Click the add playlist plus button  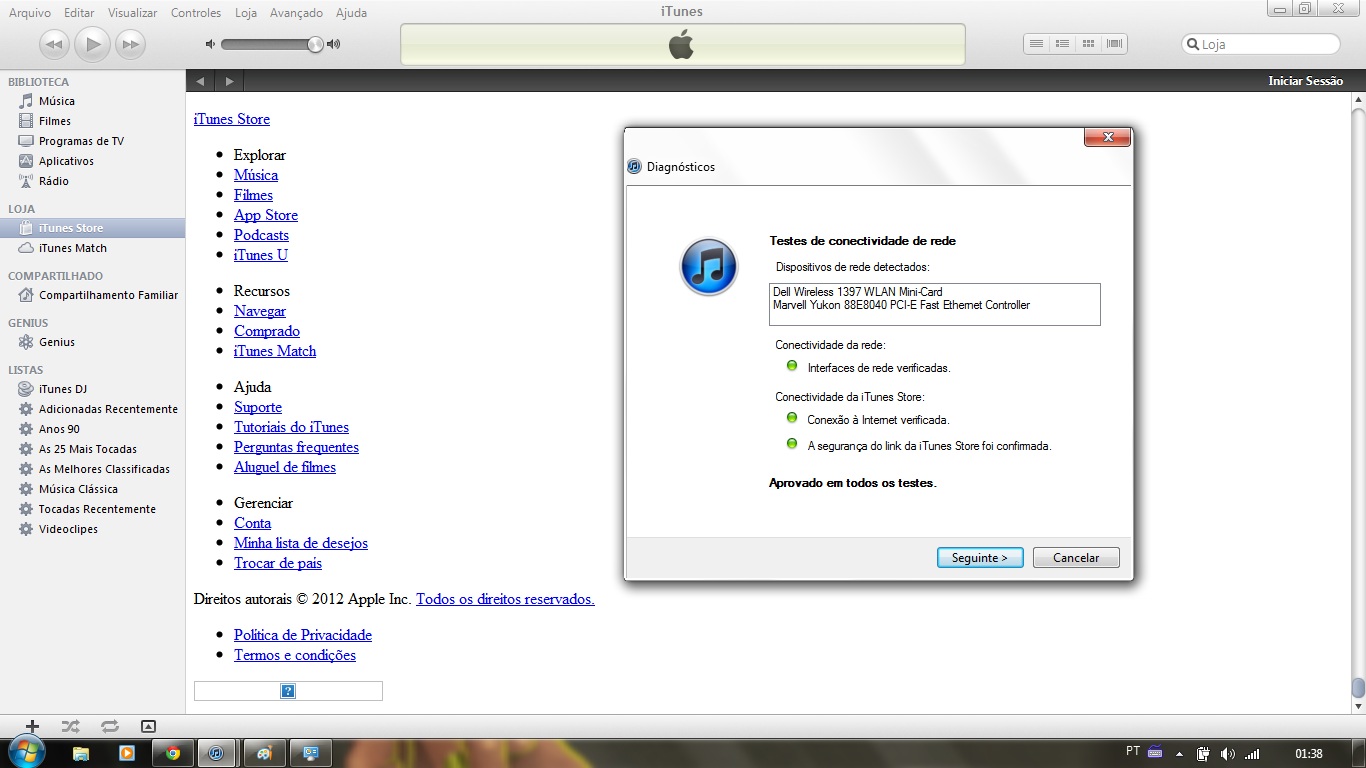(32, 727)
